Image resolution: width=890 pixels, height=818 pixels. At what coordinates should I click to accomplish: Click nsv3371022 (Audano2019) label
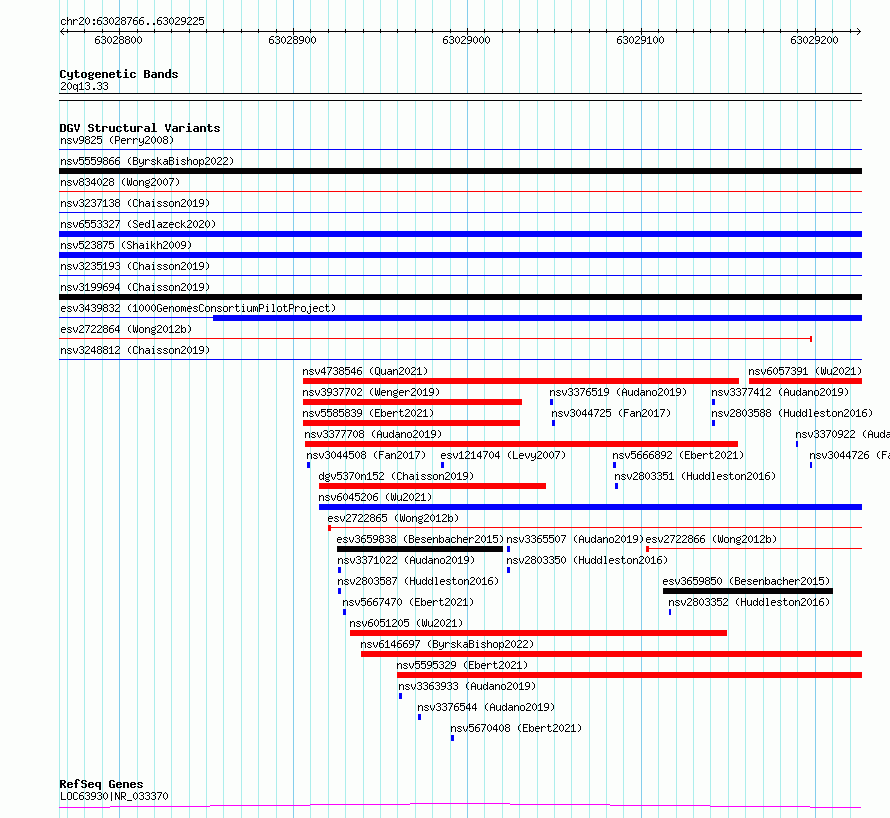[406, 560]
